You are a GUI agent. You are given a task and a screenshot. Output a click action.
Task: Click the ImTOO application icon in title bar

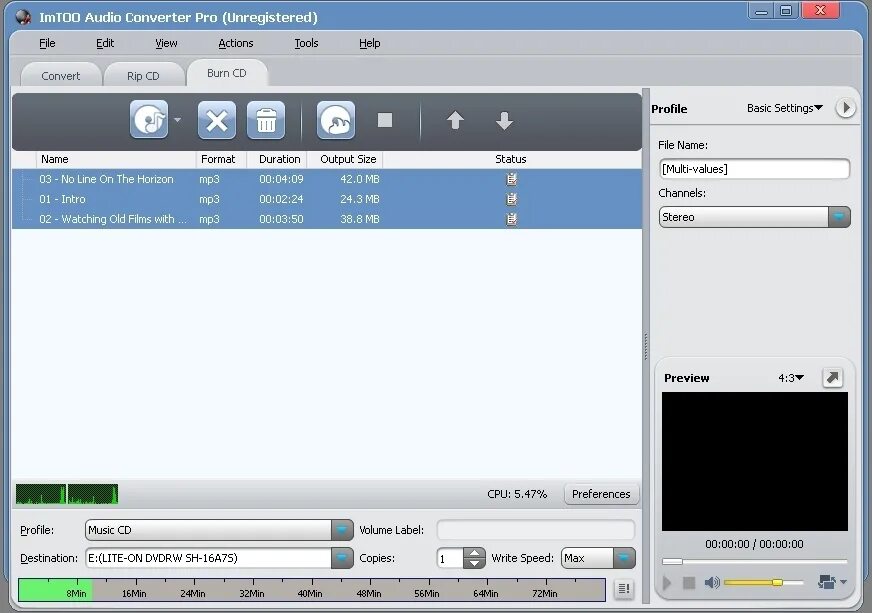23,17
